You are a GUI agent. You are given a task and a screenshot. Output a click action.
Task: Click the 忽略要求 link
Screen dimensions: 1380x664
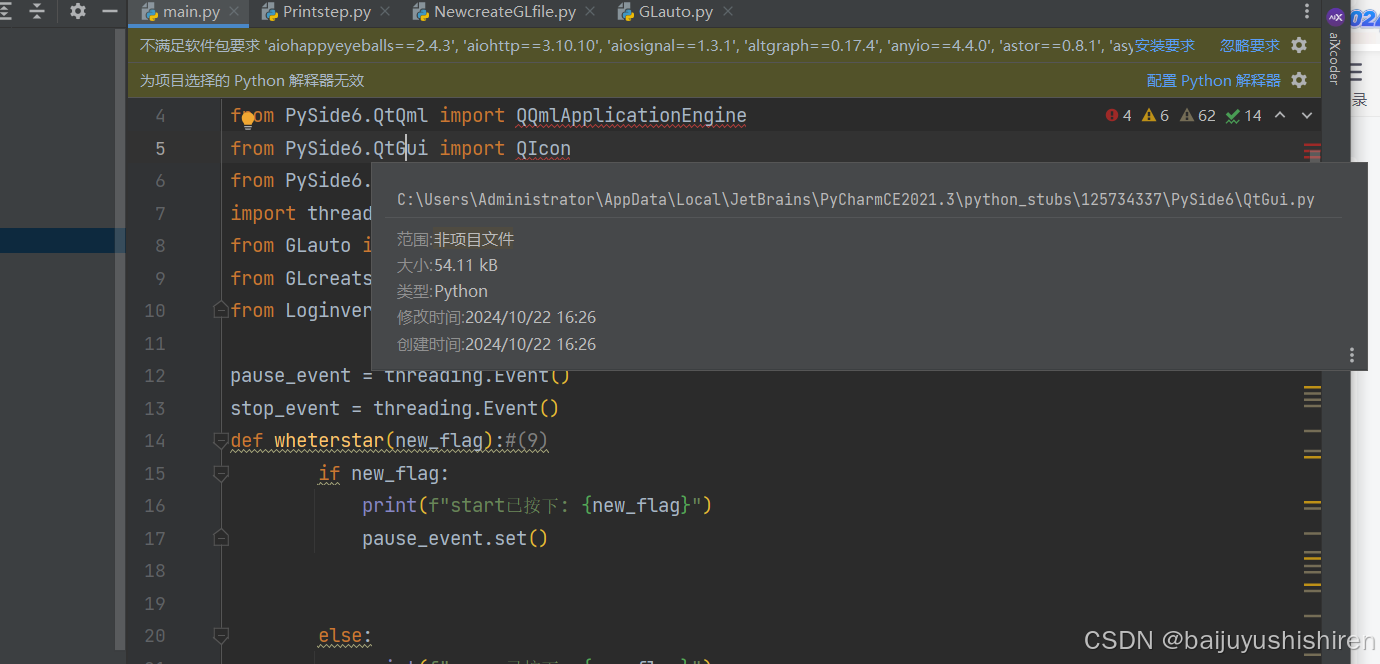coord(1250,45)
